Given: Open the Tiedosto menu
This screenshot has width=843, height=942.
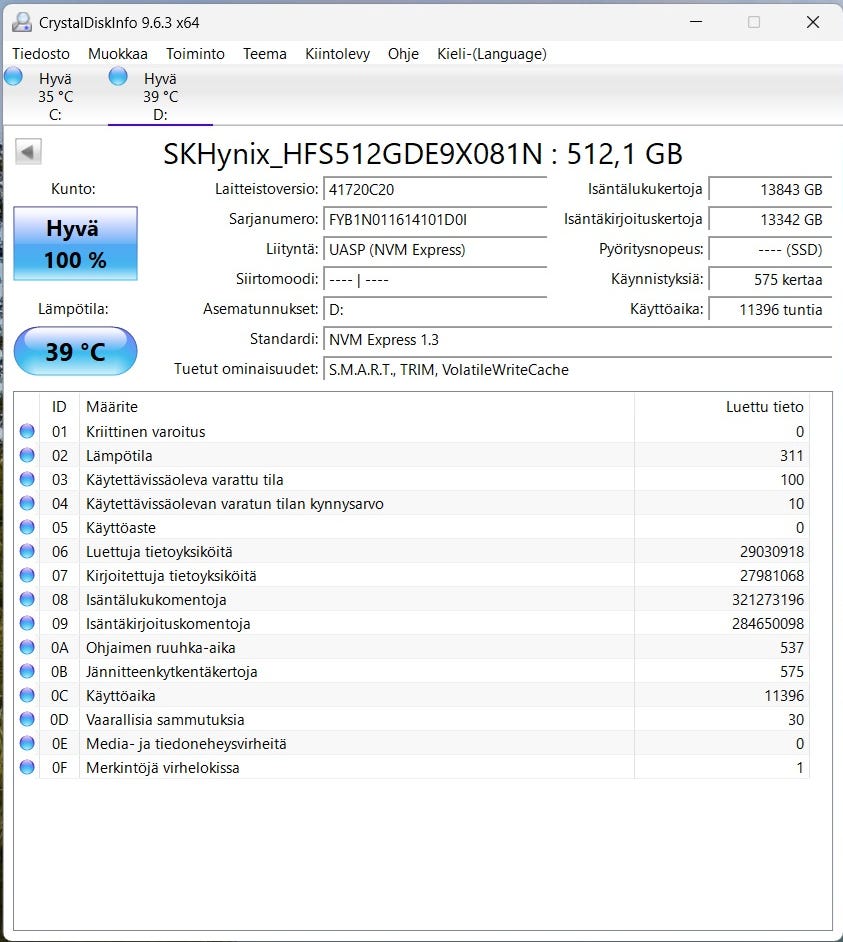Looking at the screenshot, I should click(x=41, y=54).
